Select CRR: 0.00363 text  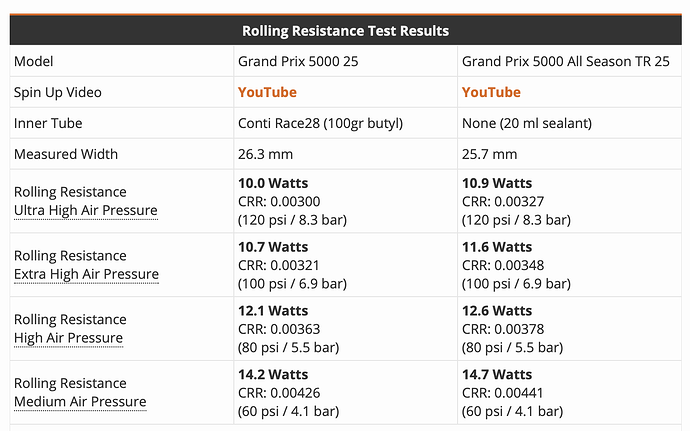pyautogui.click(x=279, y=329)
